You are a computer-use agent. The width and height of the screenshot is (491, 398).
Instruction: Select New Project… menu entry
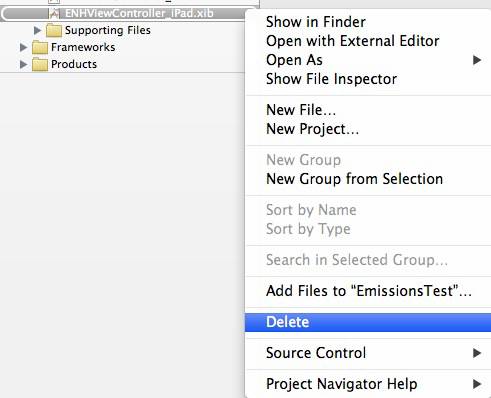click(x=312, y=129)
